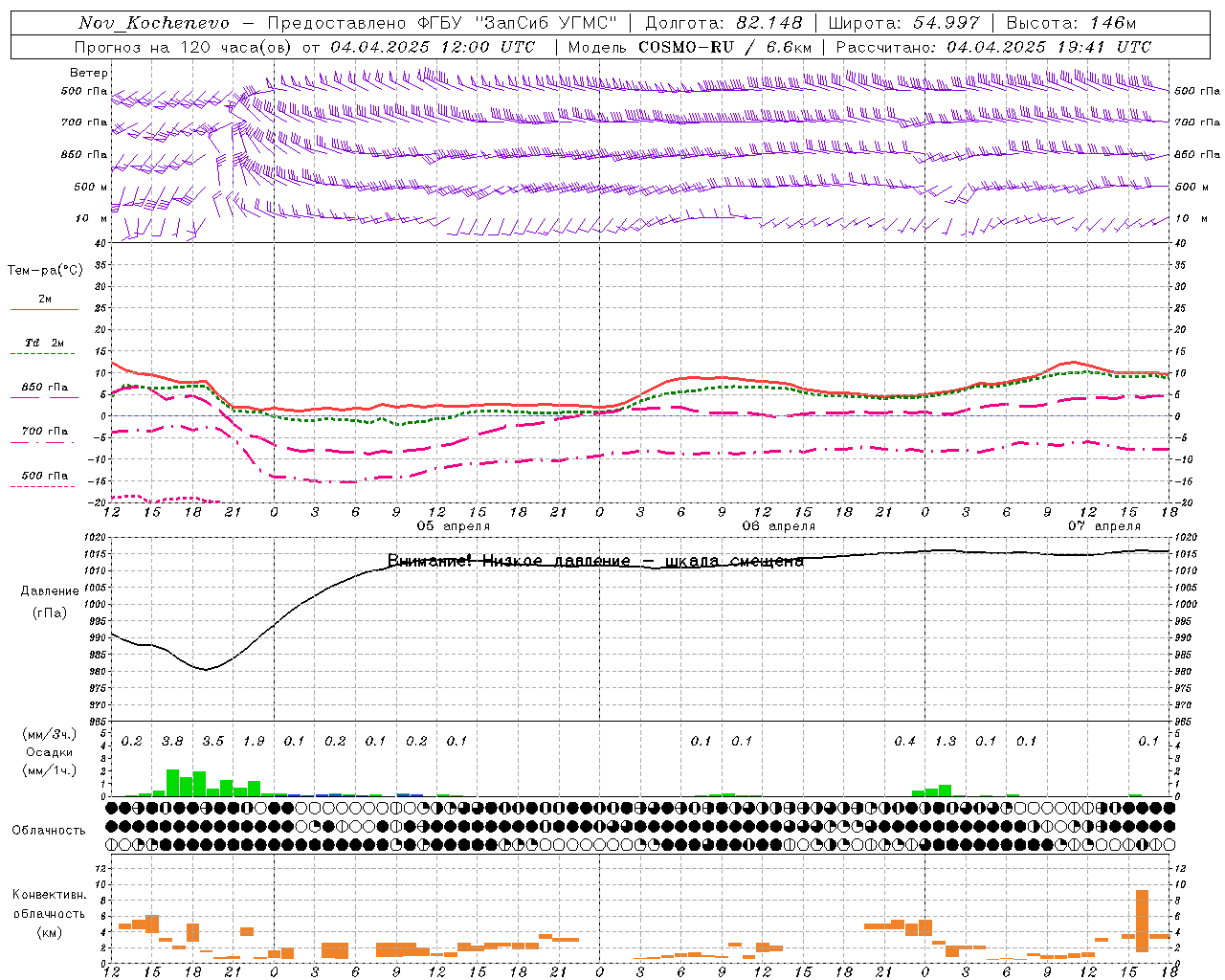Click the Осадки panel label
This screenshot has width=1225, height=980.
tap(50, 752)
